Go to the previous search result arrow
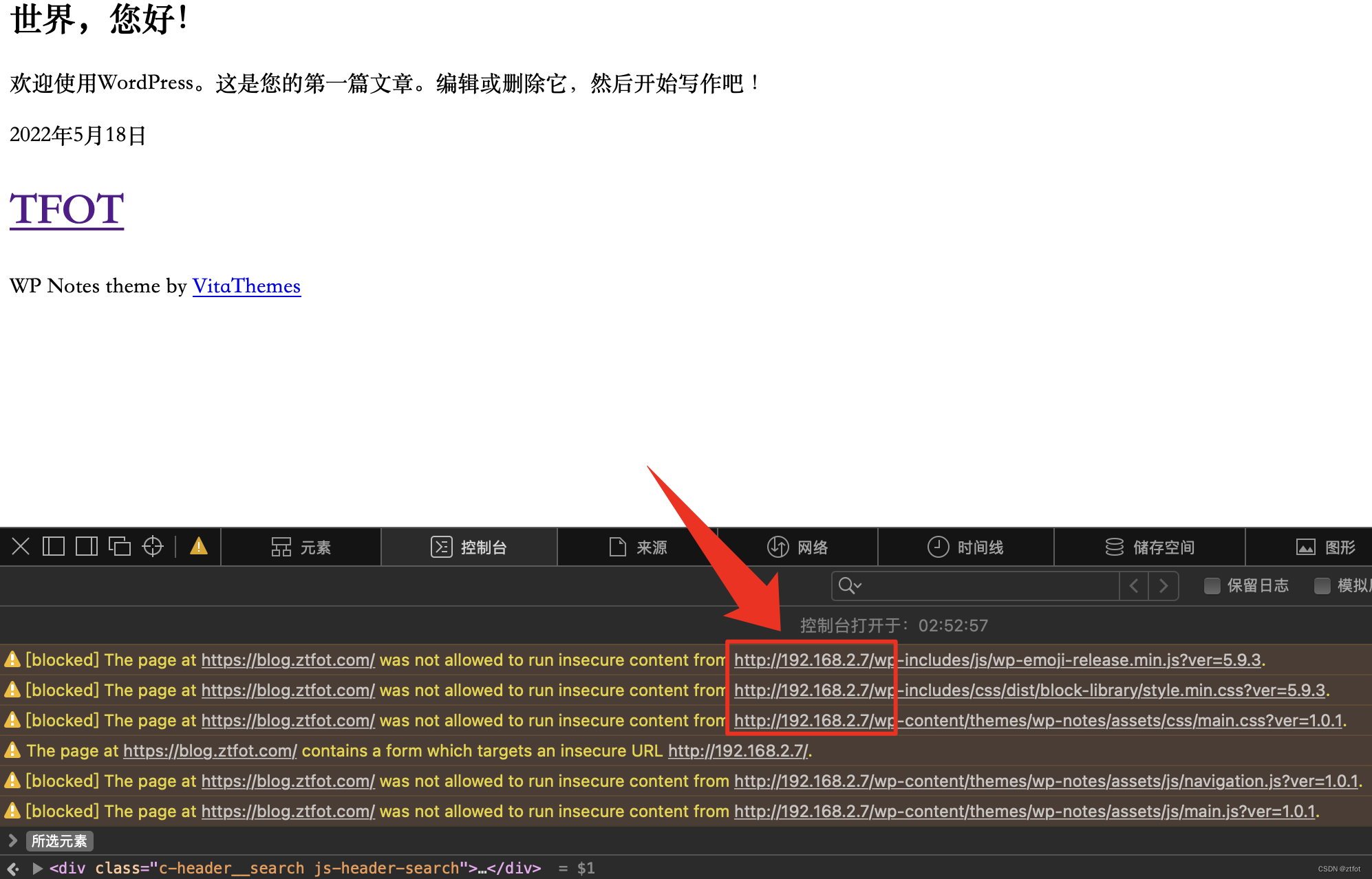 [1134, 586]
